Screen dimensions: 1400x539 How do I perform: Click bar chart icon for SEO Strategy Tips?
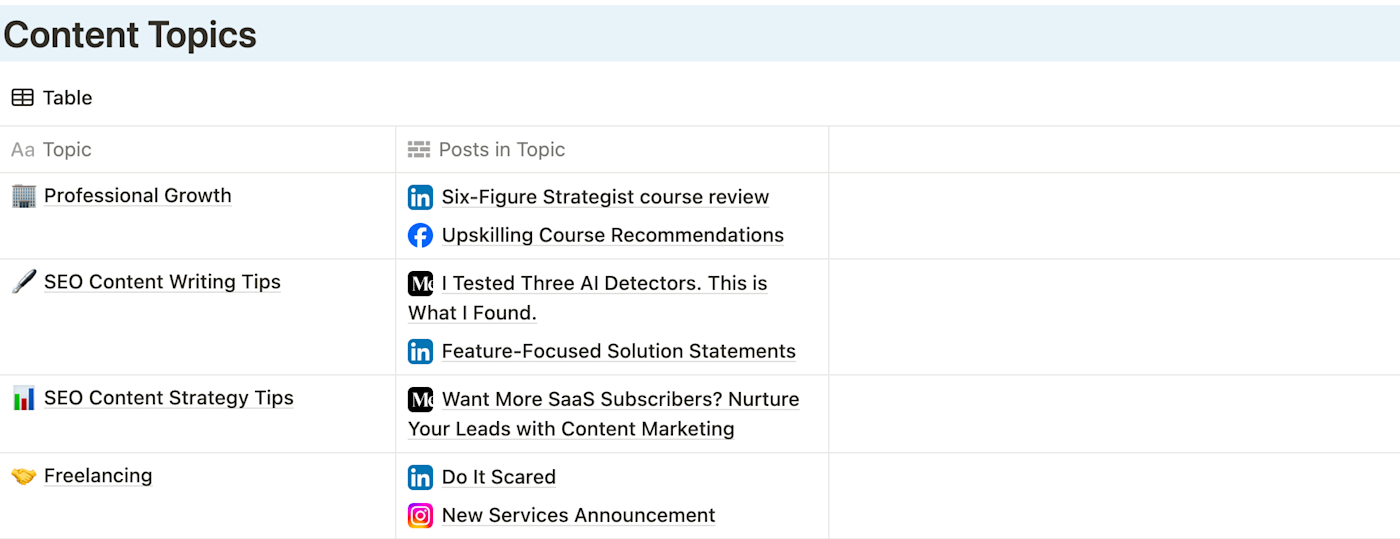tap(23, 398)
